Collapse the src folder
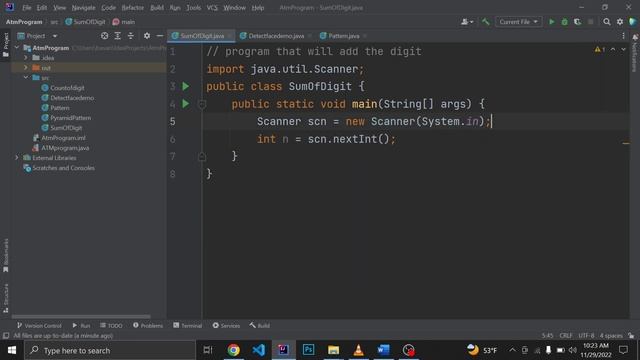This screenshot has width=640, height=360. [26, 78]
